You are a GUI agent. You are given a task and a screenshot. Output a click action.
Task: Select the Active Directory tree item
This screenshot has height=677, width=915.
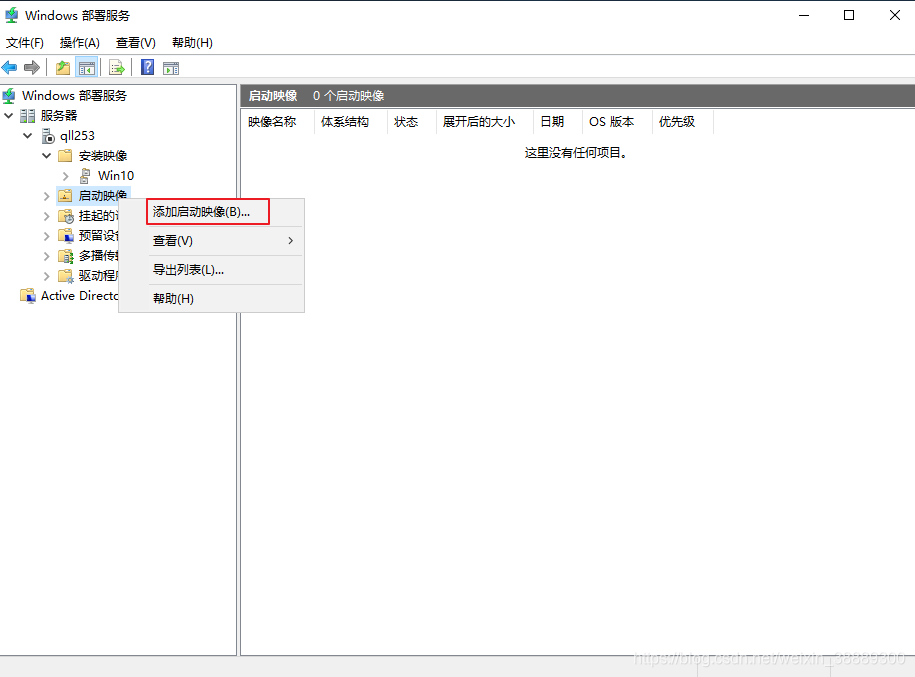click(70, 296)
